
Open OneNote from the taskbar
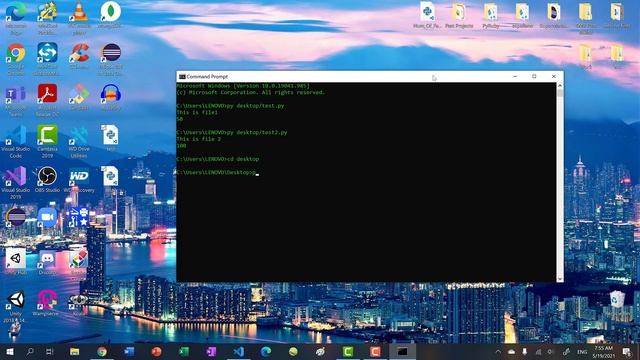click(211, 351)
